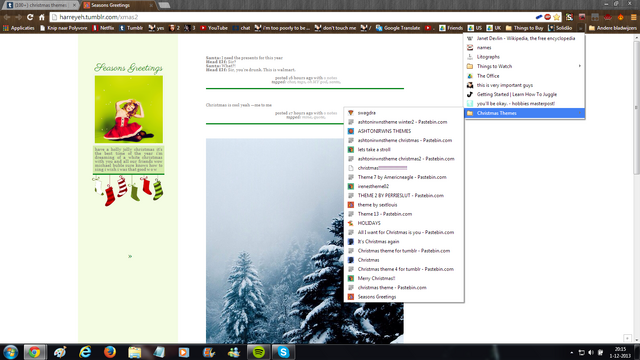Open 'Merry Christmas!!' bookmark

tap(404, 278)
